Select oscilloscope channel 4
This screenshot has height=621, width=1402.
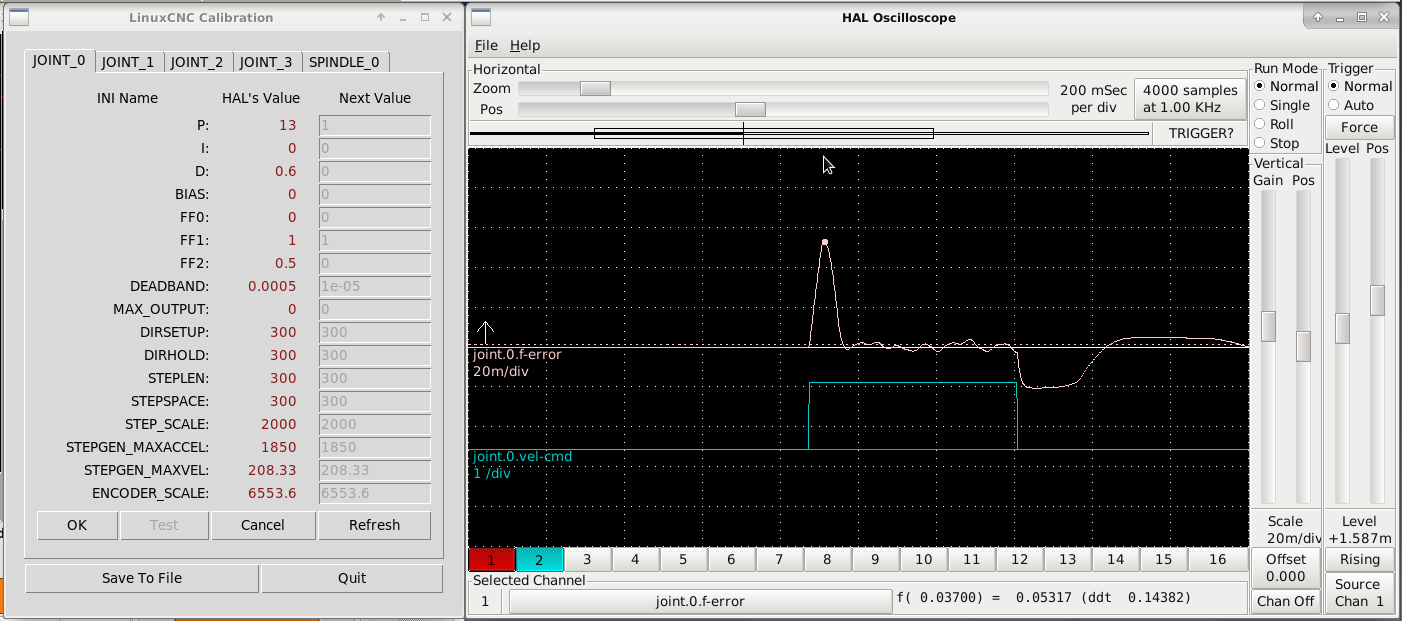[635, 560]
